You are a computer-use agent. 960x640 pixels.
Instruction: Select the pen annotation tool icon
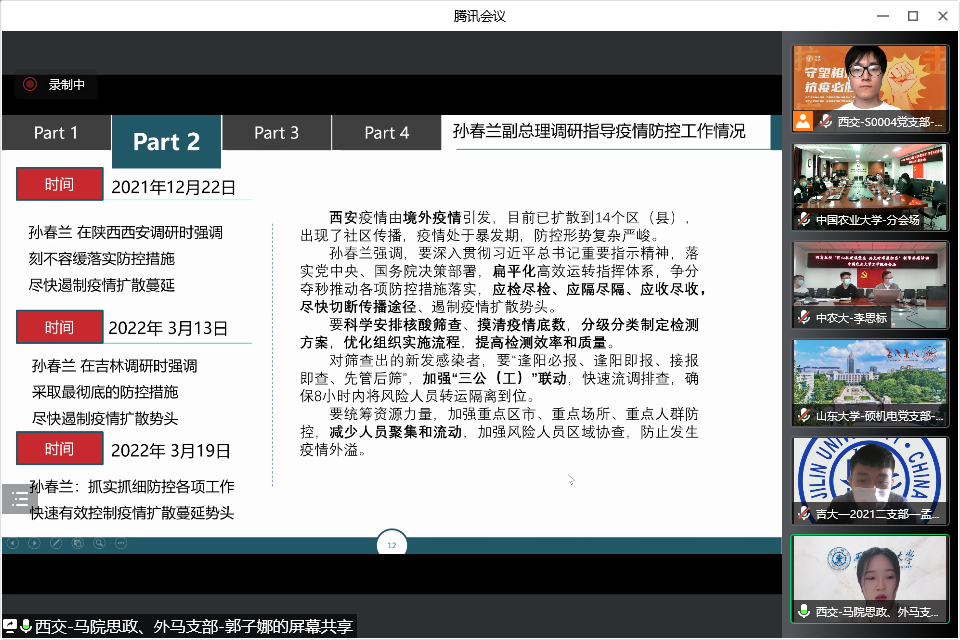pos(56,544)
